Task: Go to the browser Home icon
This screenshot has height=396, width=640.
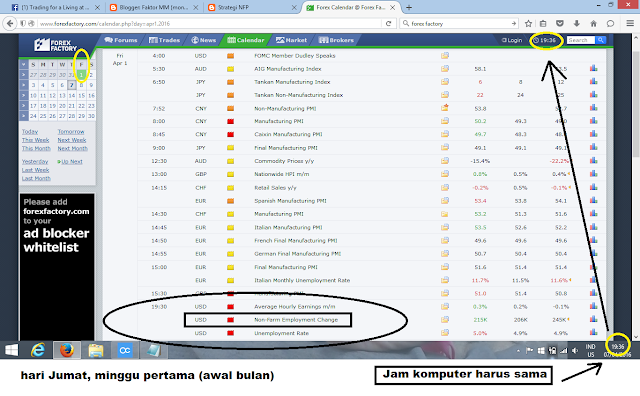Action: 593,24
